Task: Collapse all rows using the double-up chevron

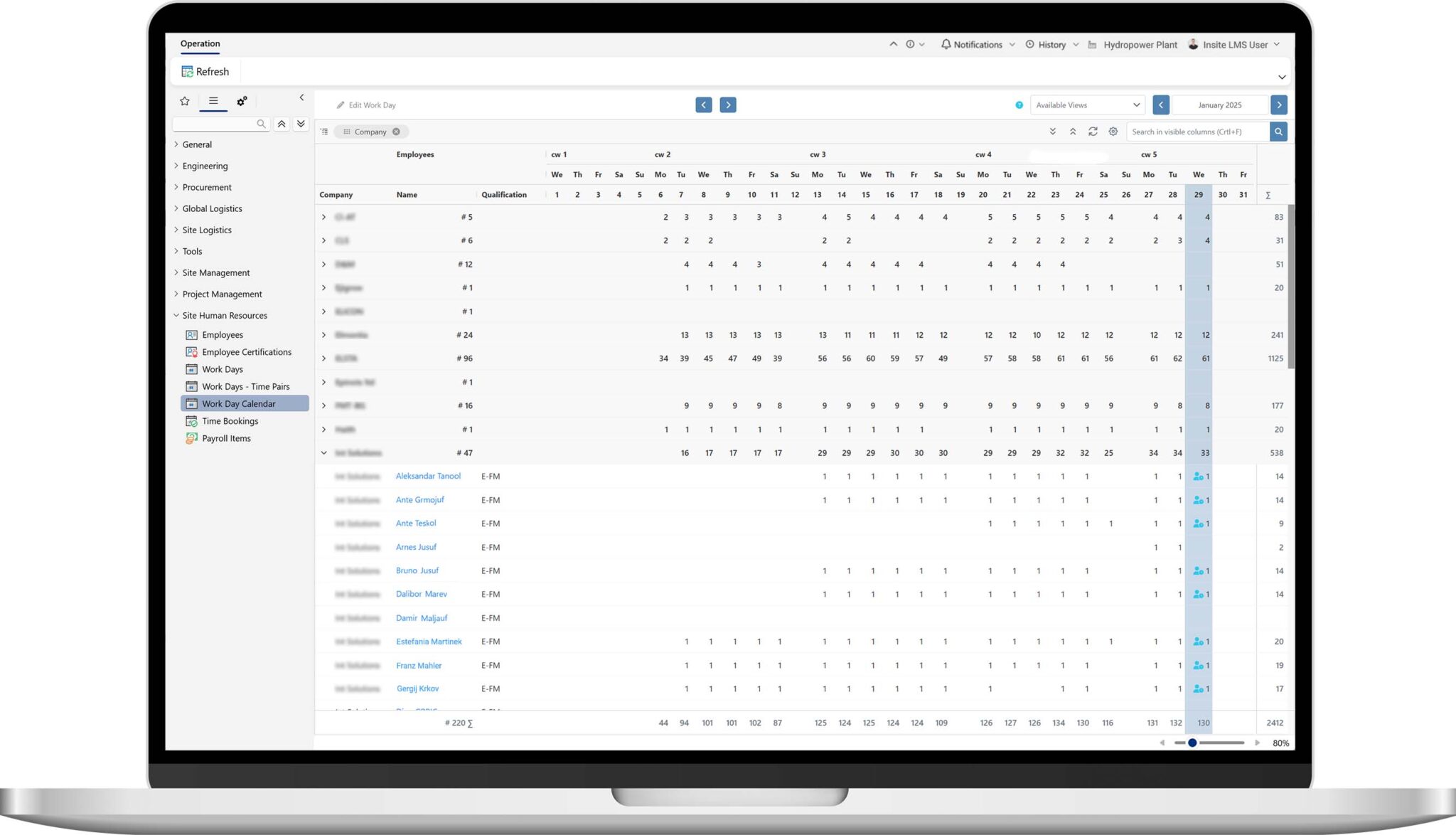Action: pyautogui.click(x=1073, y=132)
